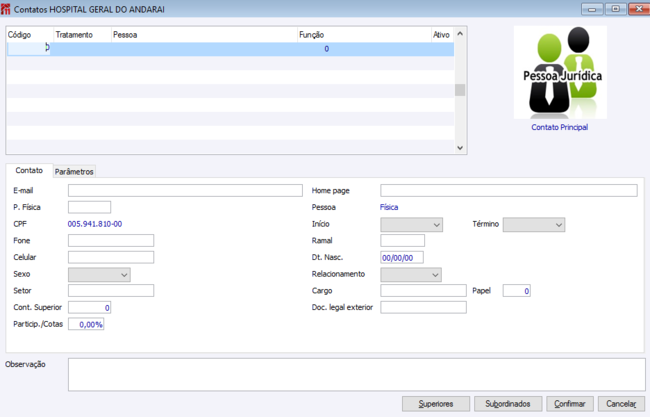Click the Pessoa value Física
Viewport: 650px width, 417px height.
(x=389, y=207)
